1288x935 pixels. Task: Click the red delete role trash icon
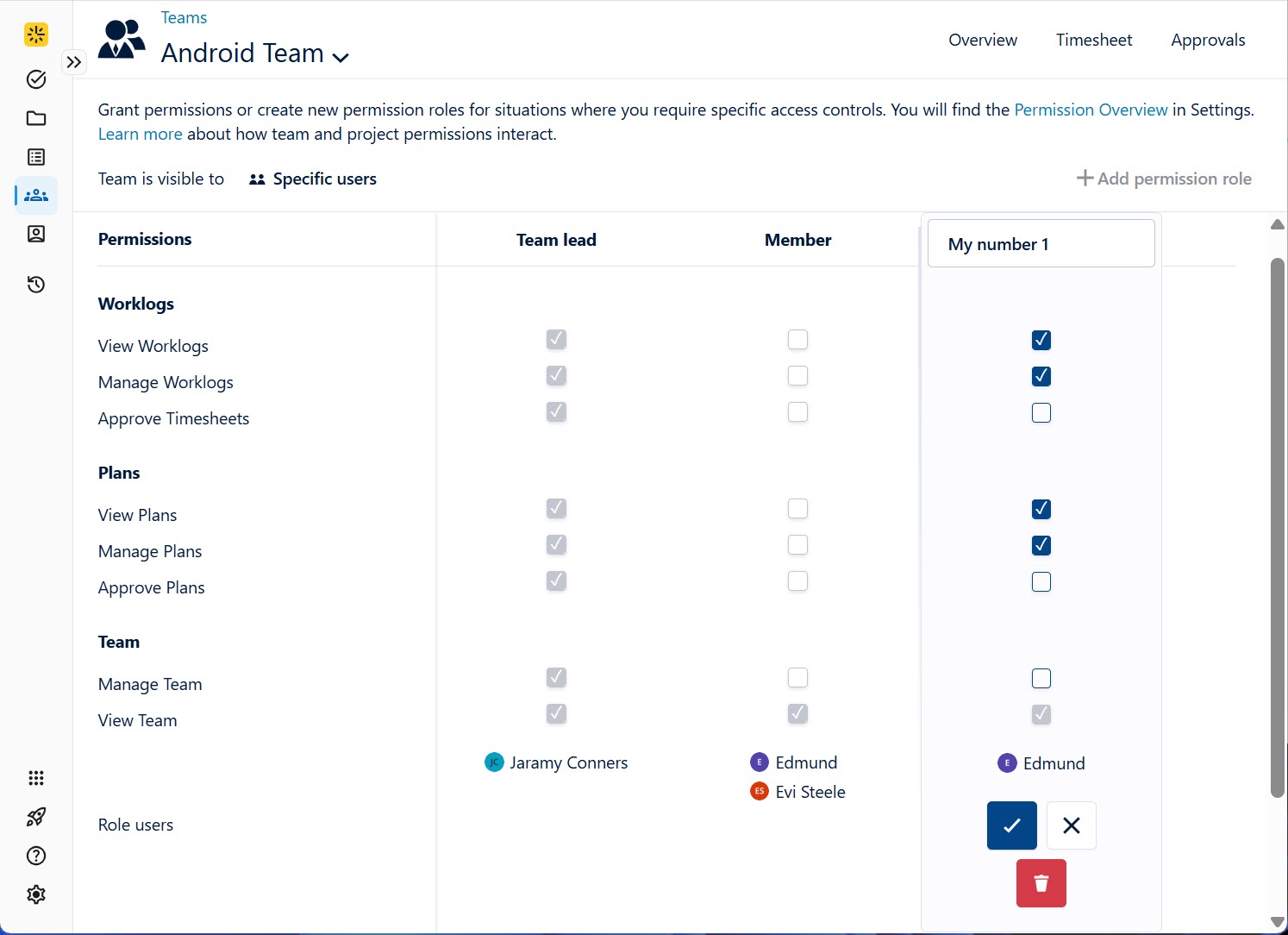pyautogui.click(x=1041, y=883)
